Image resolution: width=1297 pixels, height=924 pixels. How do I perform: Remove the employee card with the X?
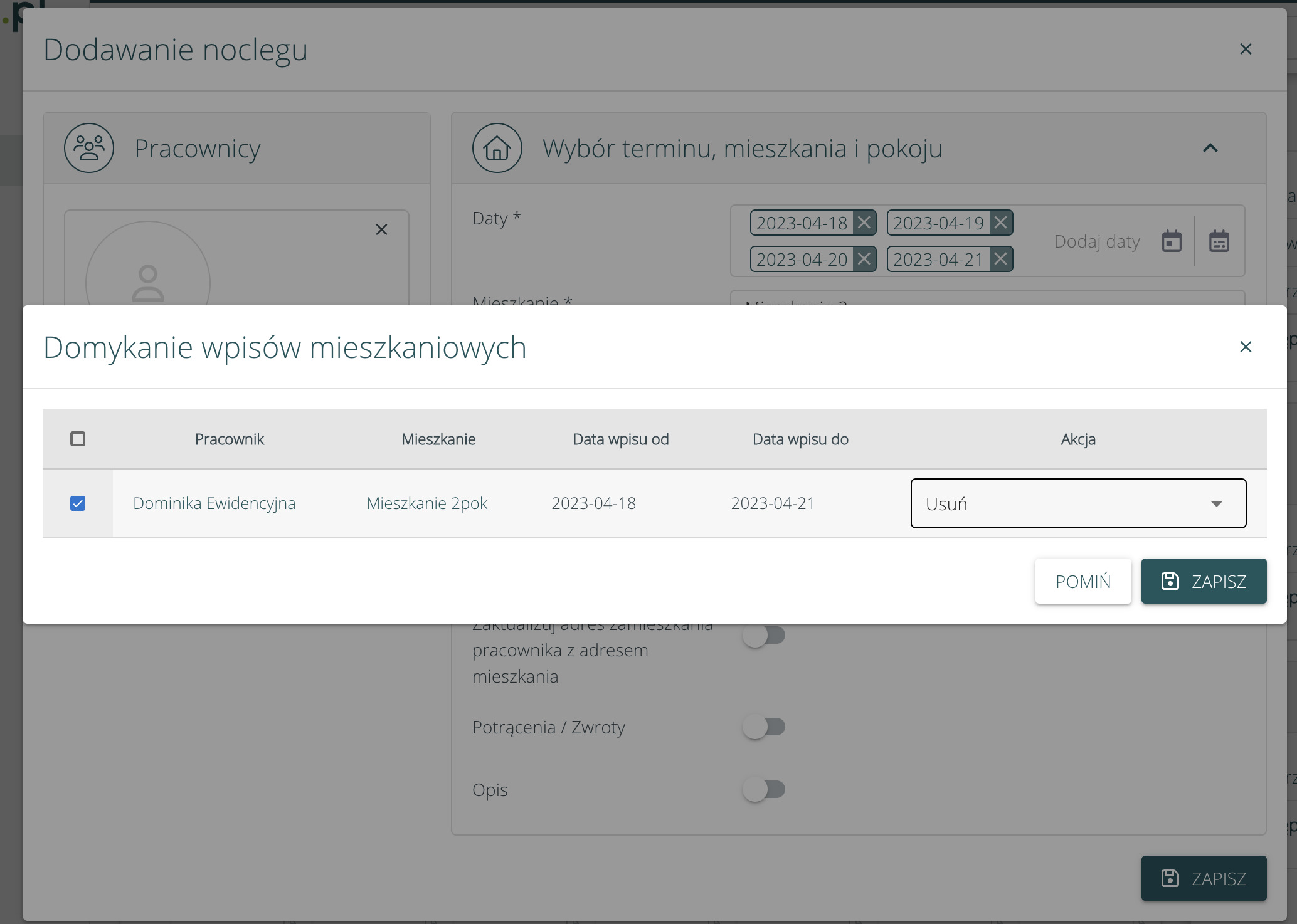pyautogui.click(x=381, y=229)
